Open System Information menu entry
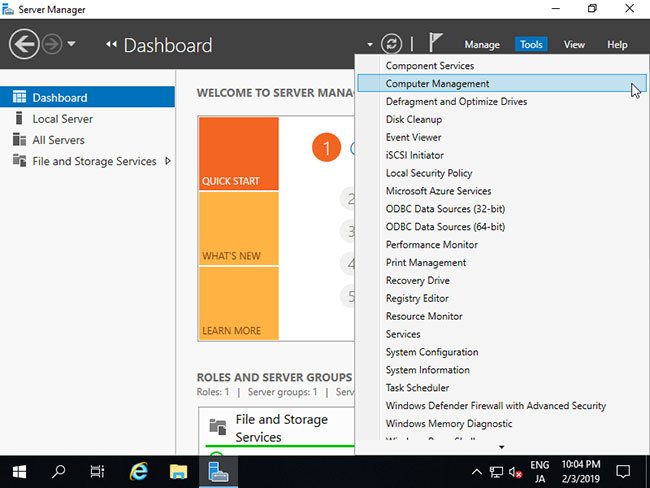This screenshot has width=650, height=488. (x=502, y=370)
